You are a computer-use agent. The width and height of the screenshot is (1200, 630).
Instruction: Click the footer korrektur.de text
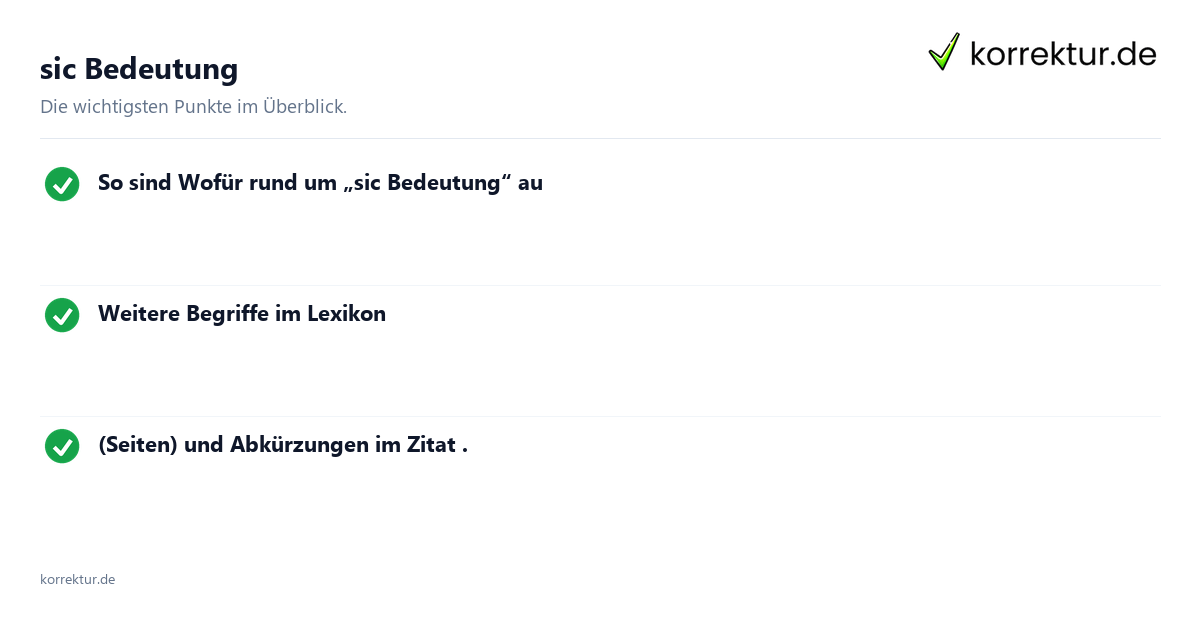tap(77, 579)
